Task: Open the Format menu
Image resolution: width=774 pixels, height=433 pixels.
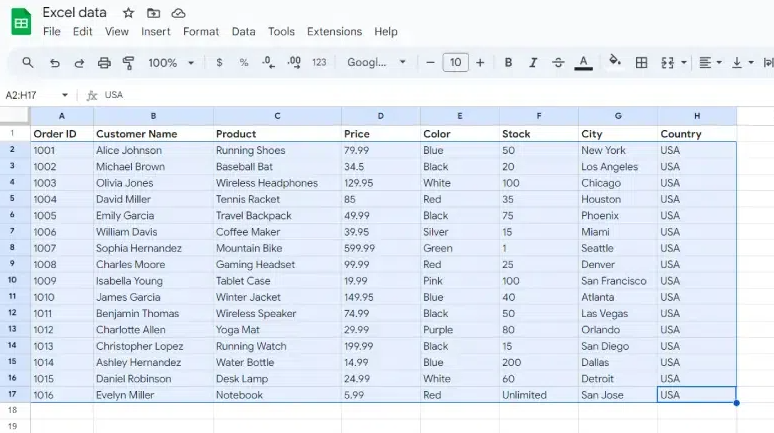Action: click(x=200, y=32)
